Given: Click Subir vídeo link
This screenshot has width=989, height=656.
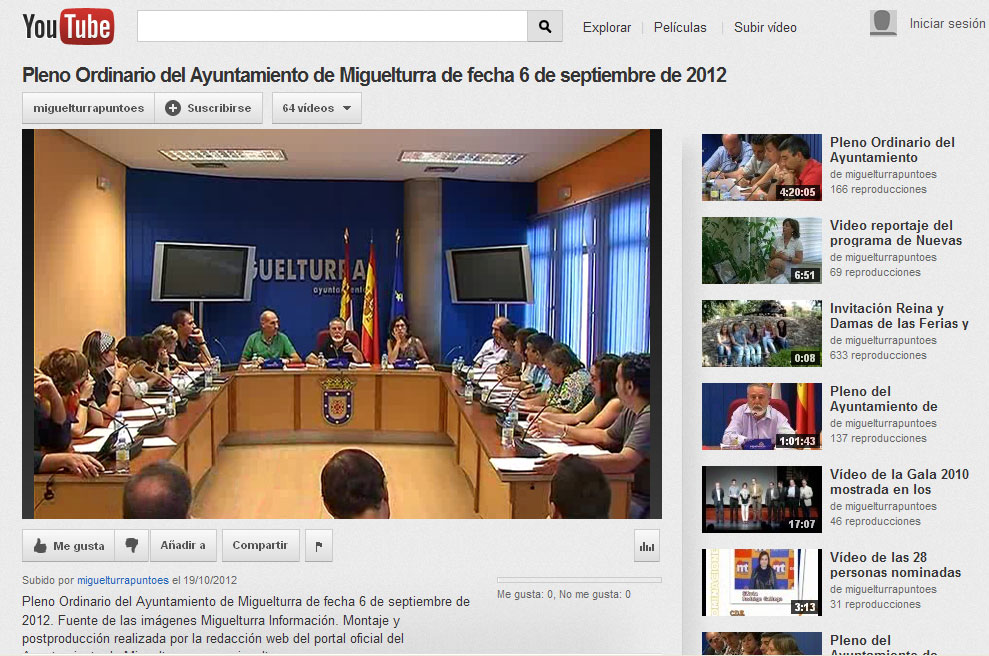Looking at the screenshot, I should [x=765, y=28].
